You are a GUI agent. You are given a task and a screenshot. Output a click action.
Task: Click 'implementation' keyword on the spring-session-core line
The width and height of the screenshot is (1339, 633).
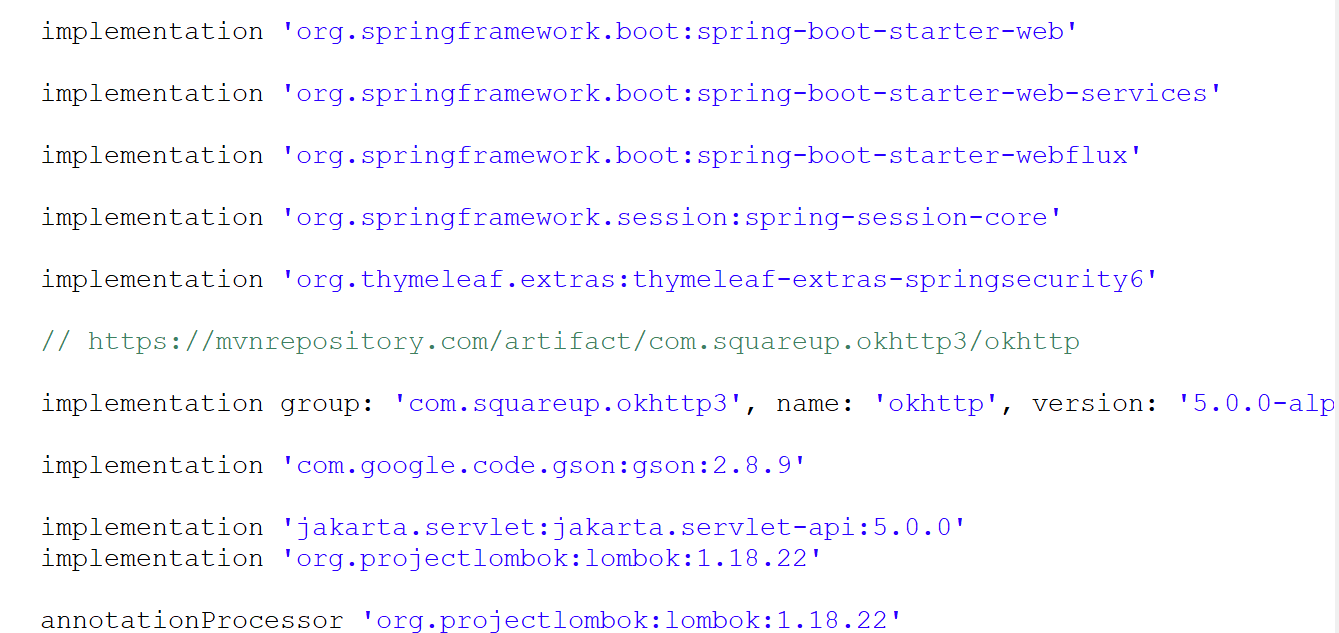click(x=152, y=217)
